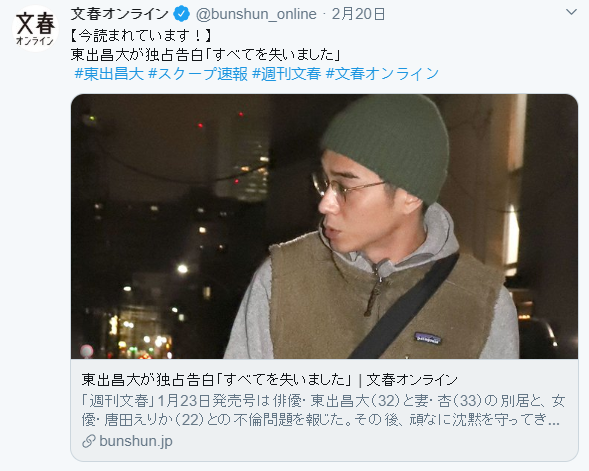The height and width of the screenshot is (471, 589).
Task: Select the #スクープ速報 hashtag
Action: pyautogui.click(x=198, y=74)
